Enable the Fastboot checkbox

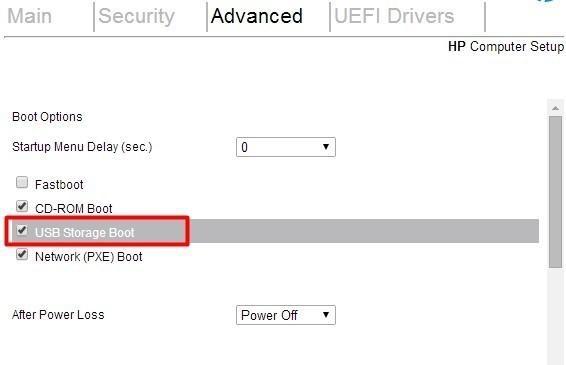[x=22, y=182]
